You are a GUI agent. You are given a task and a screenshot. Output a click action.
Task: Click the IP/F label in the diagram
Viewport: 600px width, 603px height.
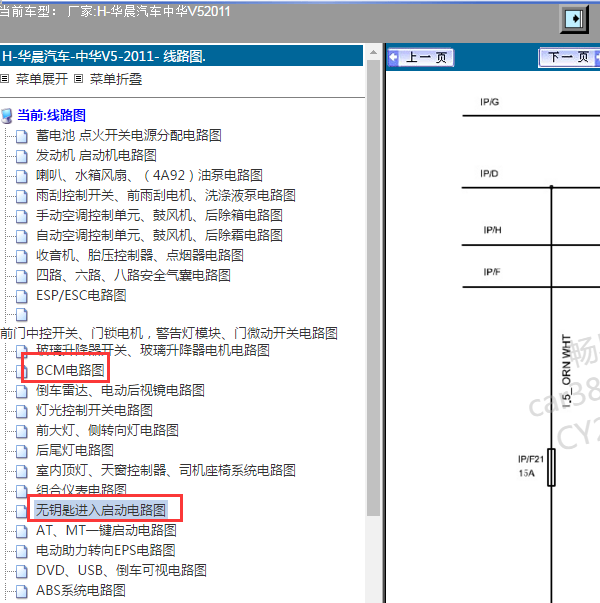coord(492,272)
